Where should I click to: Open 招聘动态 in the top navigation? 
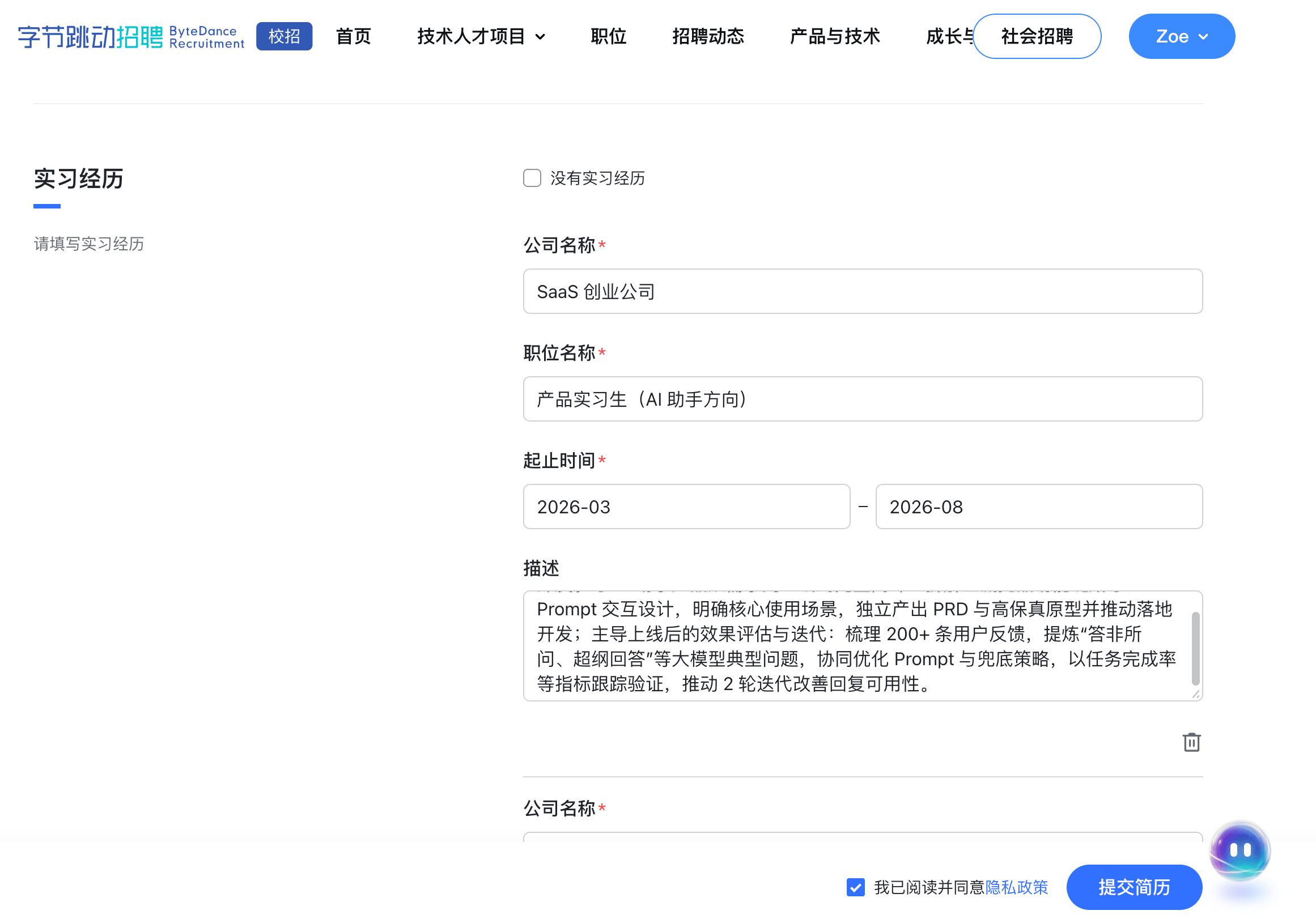click(708, 37)
